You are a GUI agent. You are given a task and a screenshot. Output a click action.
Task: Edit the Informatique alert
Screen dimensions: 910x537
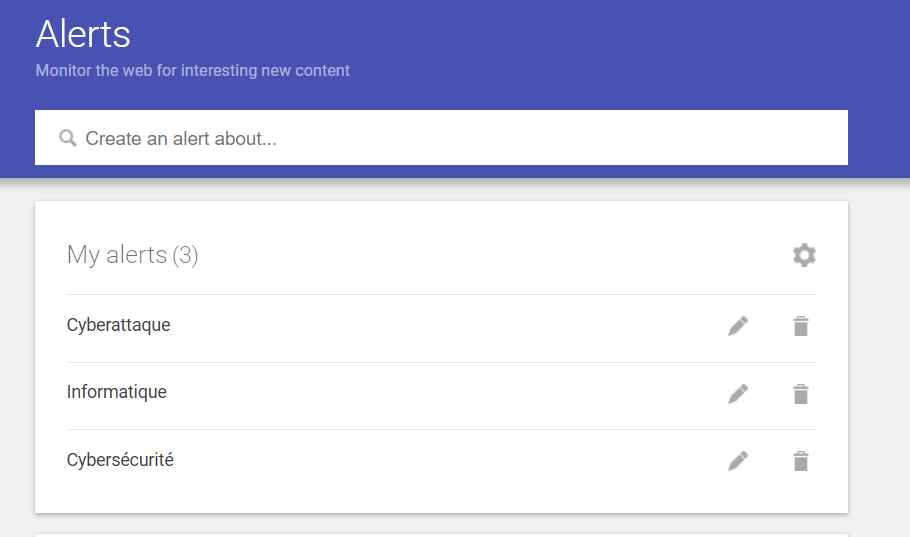pyautogui.click(x=738, y=394)
